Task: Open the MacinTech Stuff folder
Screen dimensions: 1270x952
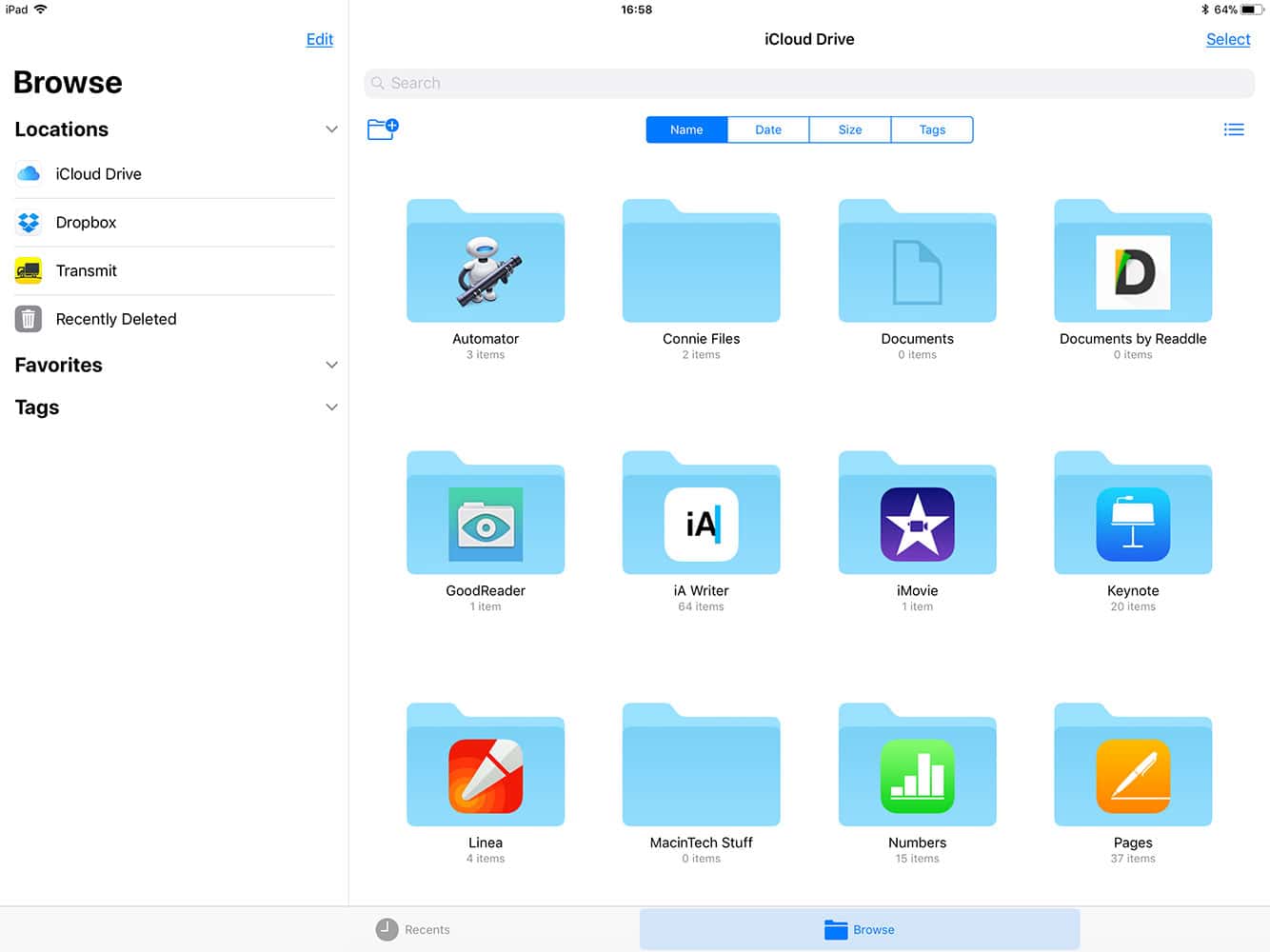Action: pyautogui.click(x=701, y=764)
